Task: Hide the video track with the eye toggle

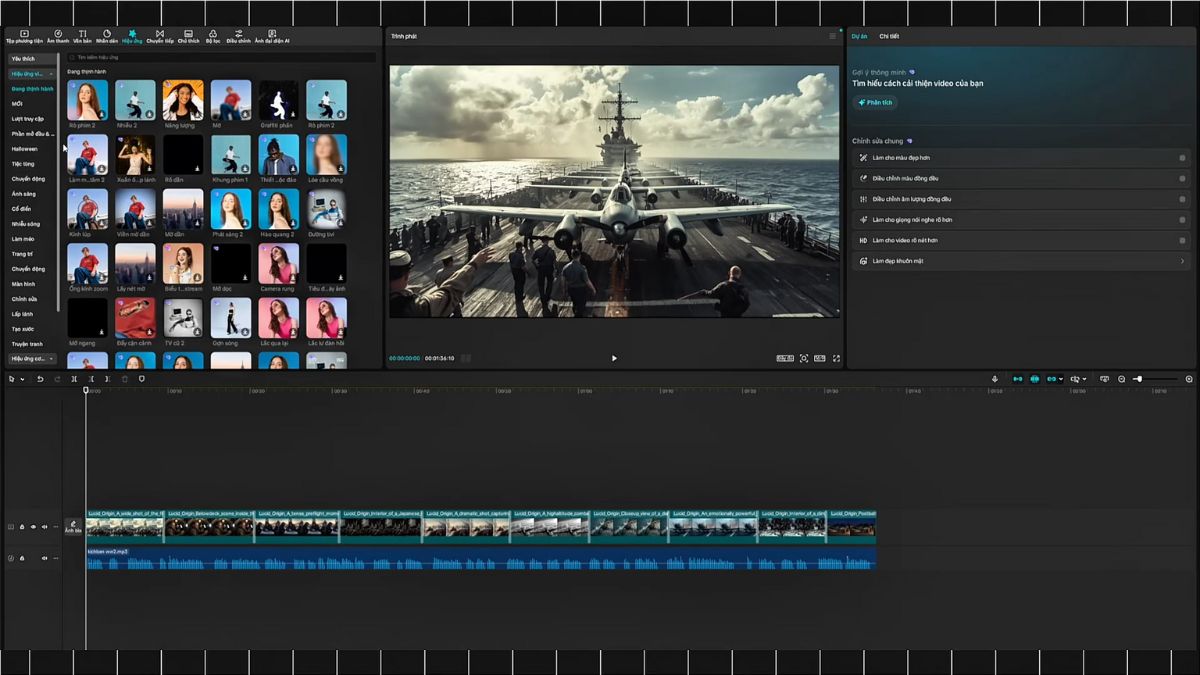Action: pyautogui.click(x=33, y=526)
